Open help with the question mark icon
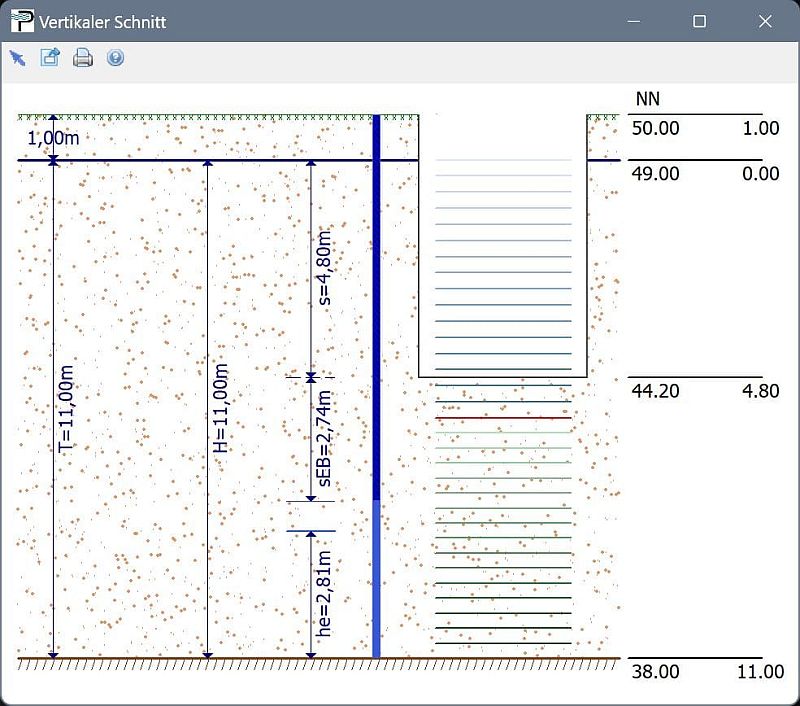The width and height of the screenshot is (800, 706). coord(115,58)
